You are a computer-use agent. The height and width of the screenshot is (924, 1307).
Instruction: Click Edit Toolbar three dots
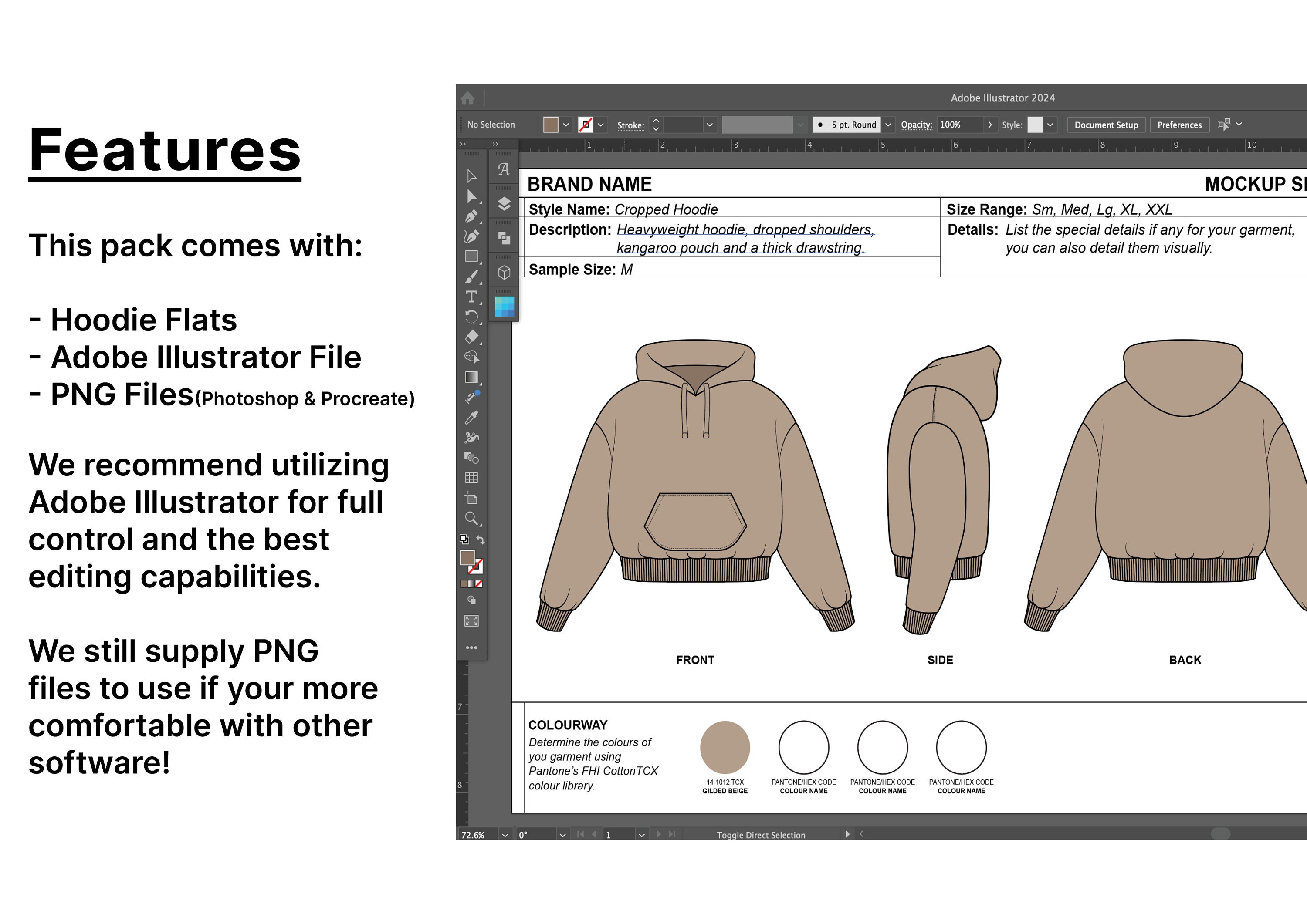pyautogui.click(x=471, y=647)
